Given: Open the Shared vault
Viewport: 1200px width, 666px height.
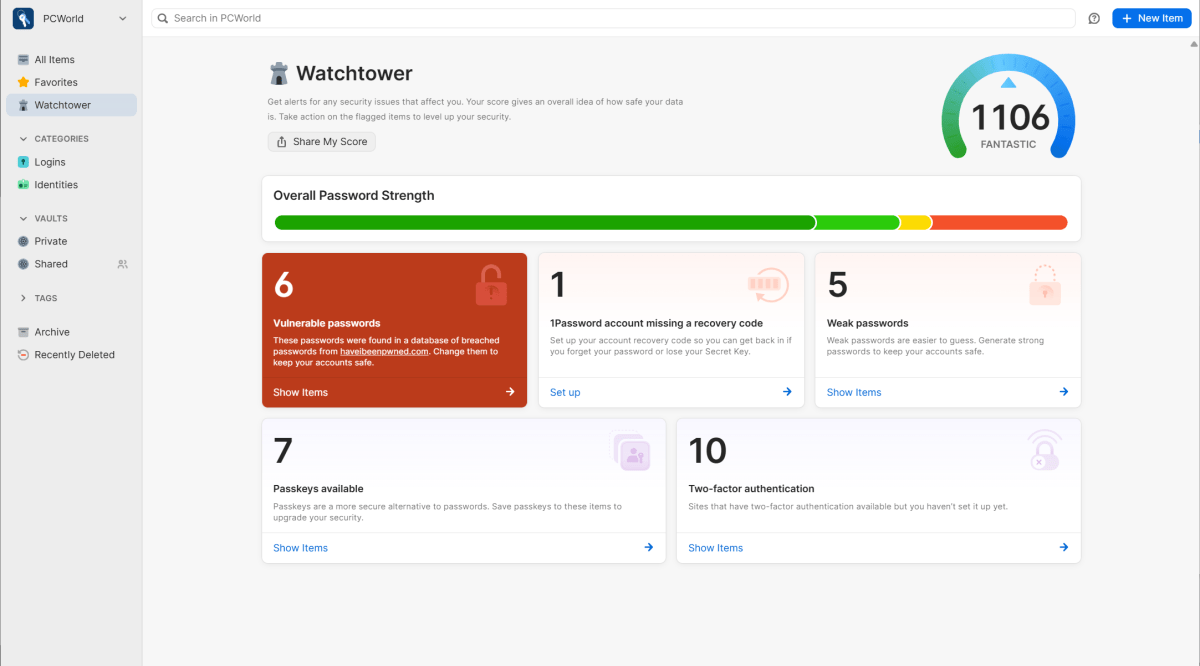Looking at the screenshot, I should click(50, 264).
